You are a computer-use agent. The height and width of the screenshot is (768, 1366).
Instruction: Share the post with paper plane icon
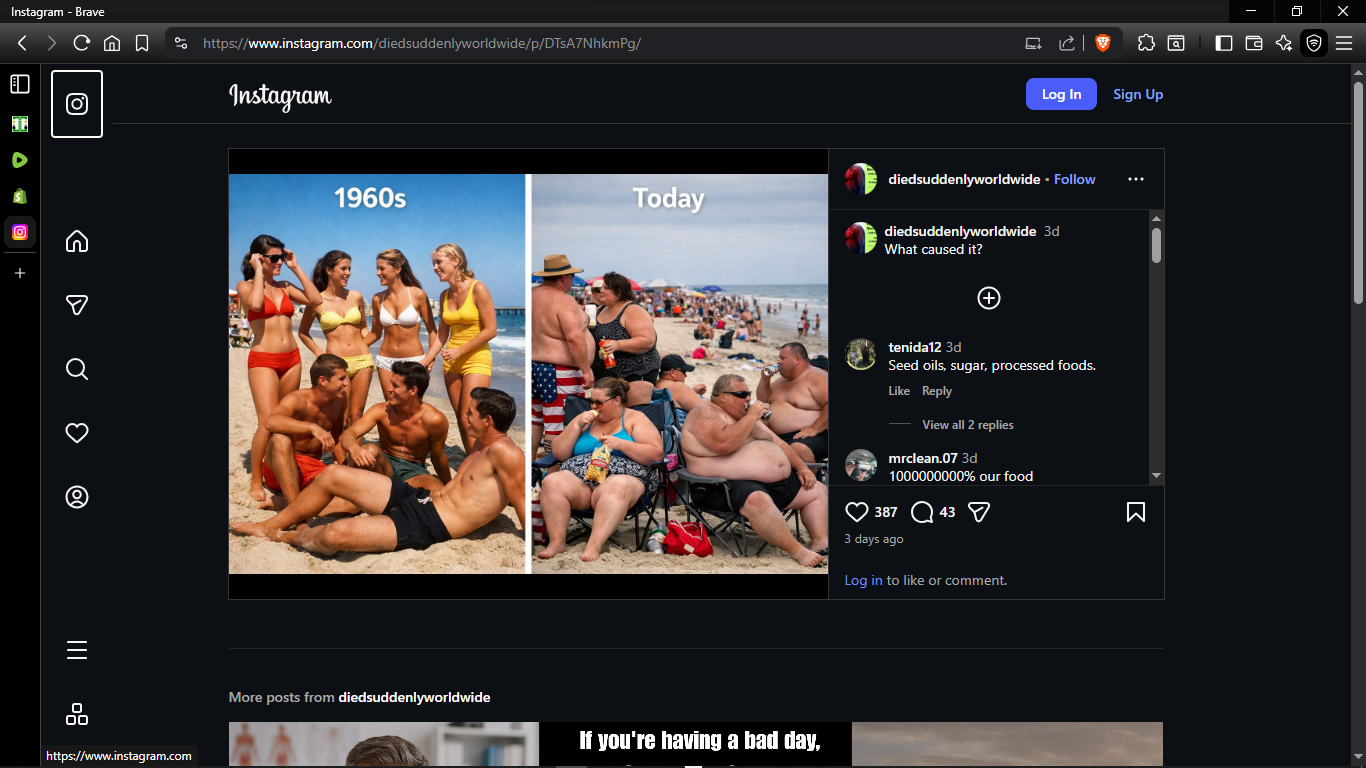[x=979, y=512]
